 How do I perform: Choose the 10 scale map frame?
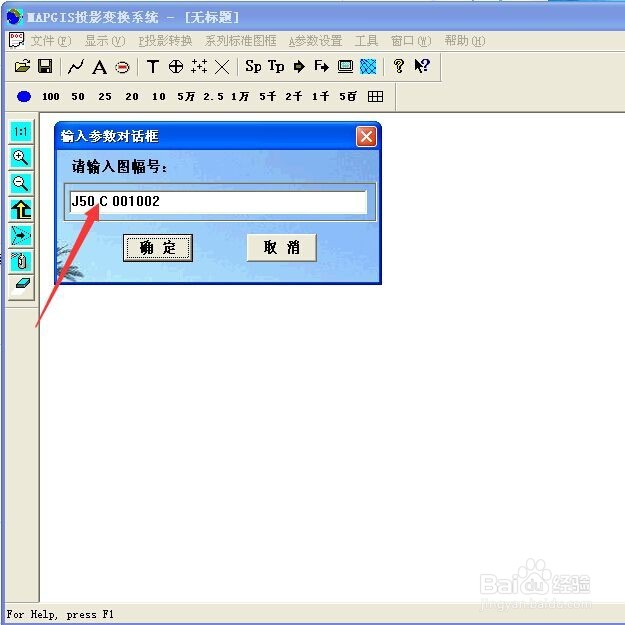(x=159, y=96)
